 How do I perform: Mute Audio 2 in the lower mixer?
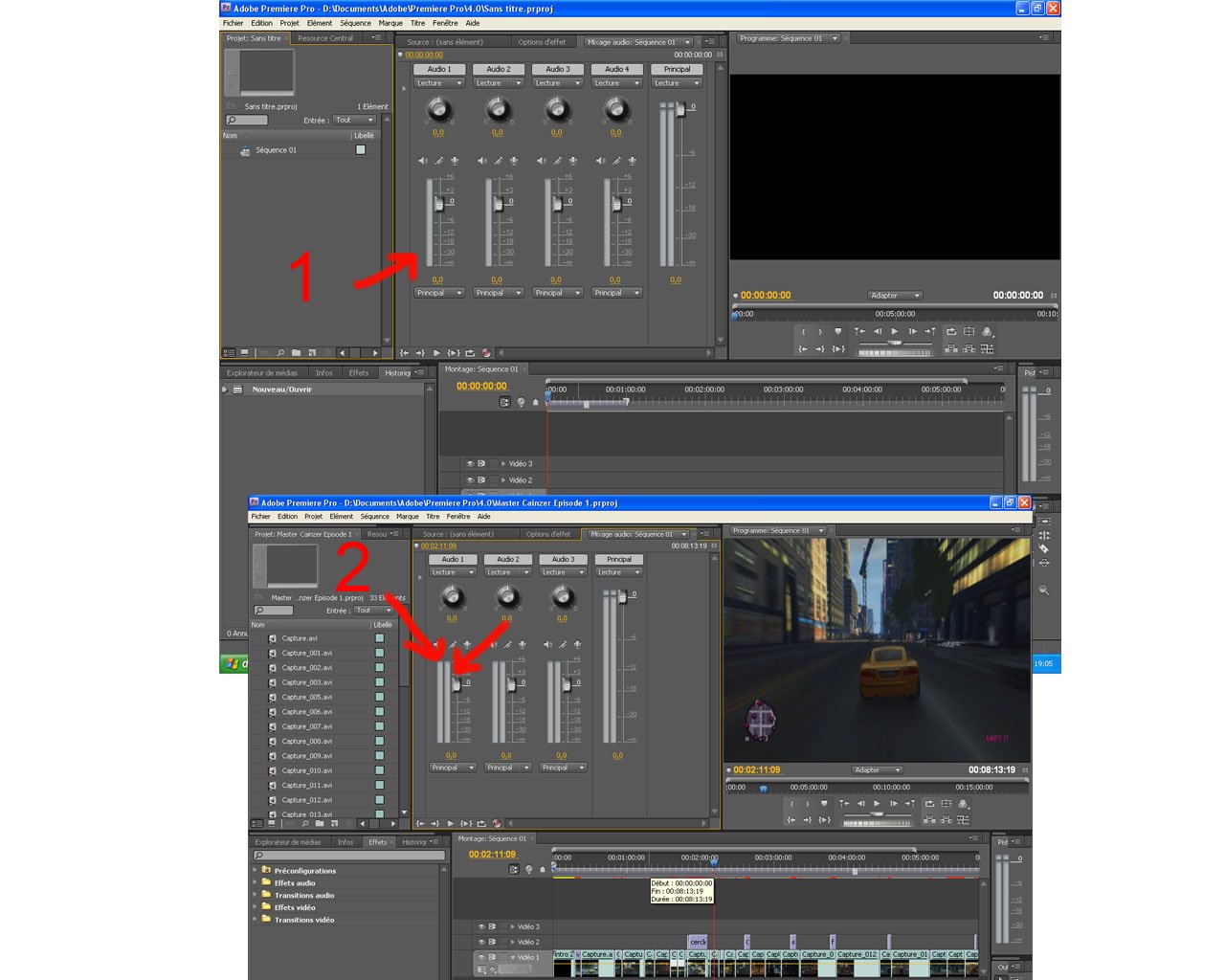[494, 645]
